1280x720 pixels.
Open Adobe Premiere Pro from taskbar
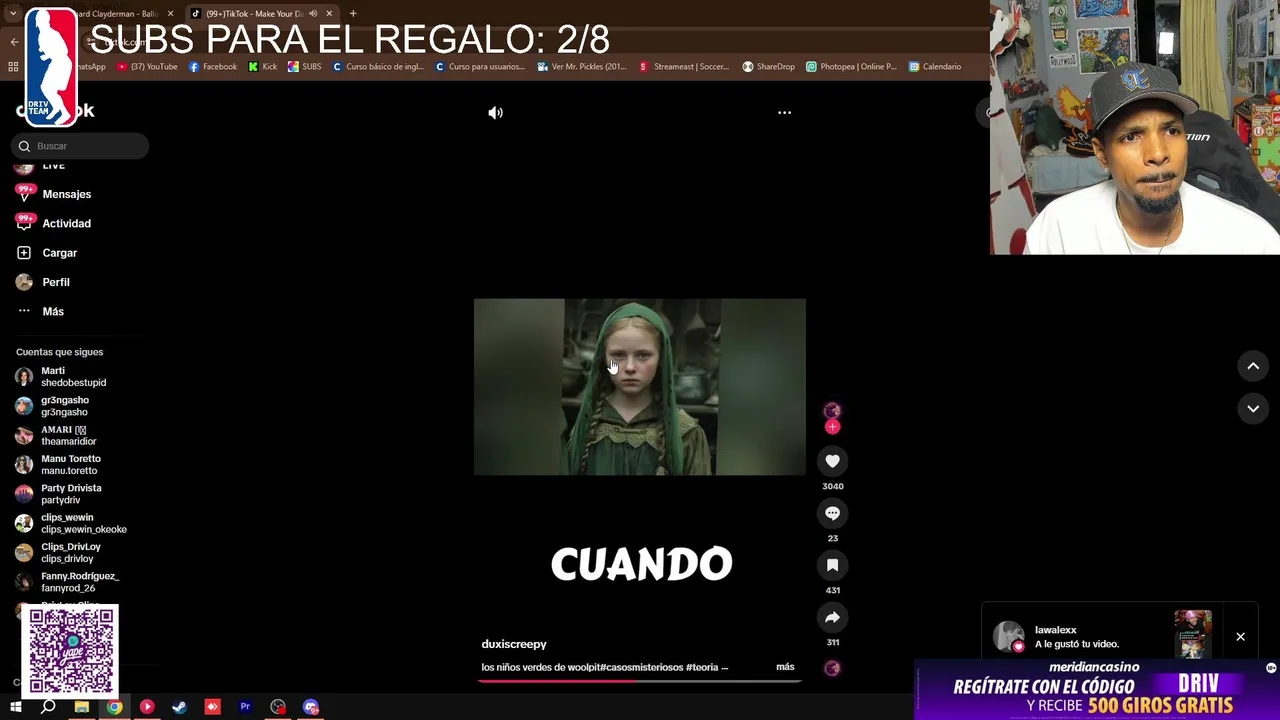[245, 707]
